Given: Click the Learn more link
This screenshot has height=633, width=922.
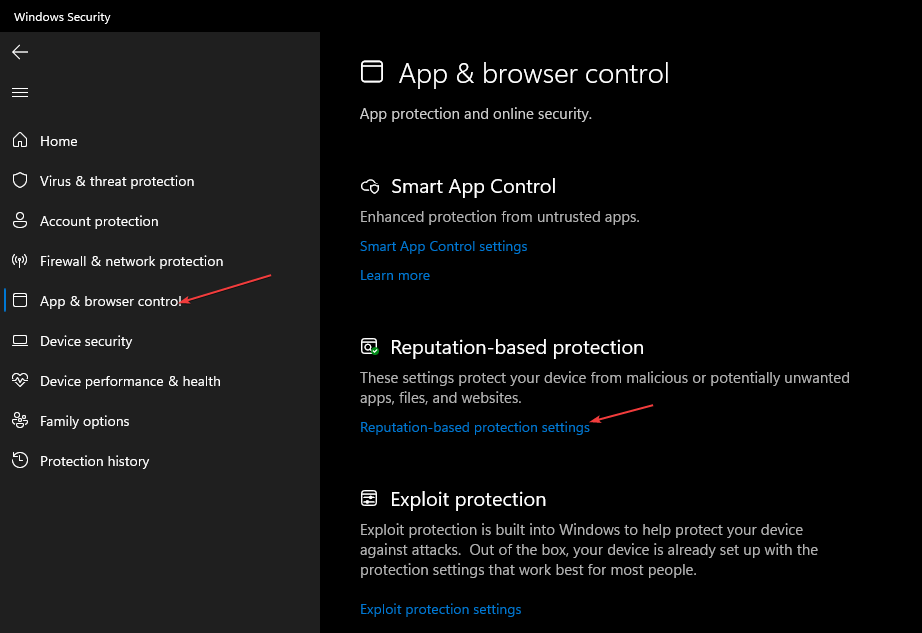Looking at the screenshot, I should coord(395,275).
